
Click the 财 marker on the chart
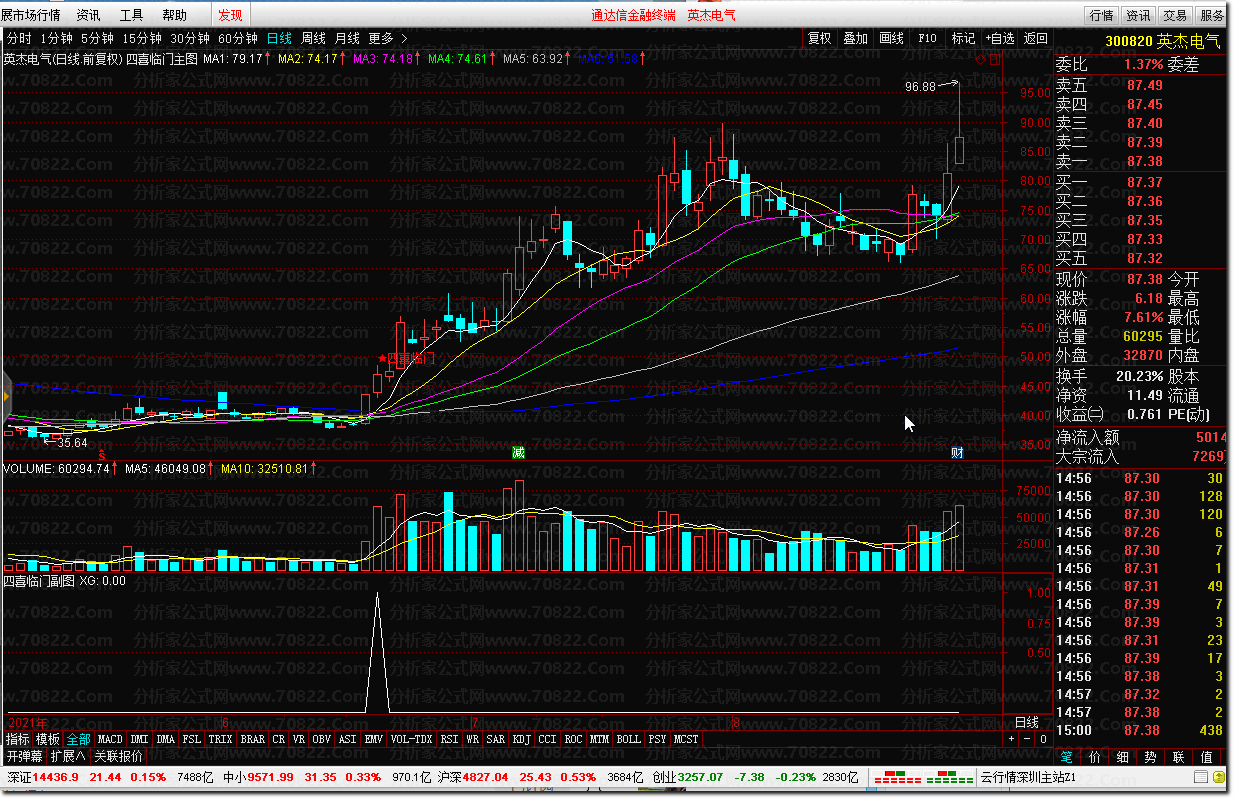point(957,452)
